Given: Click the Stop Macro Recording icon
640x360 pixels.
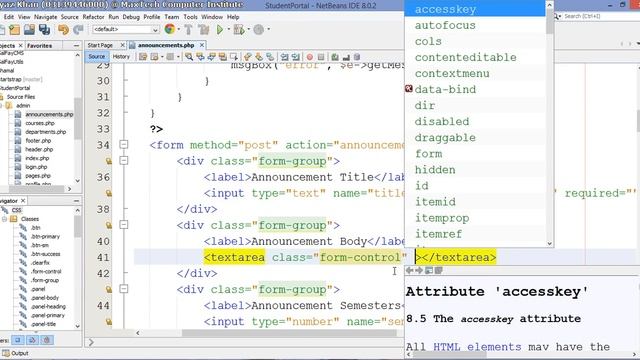Looking at the screenshot, I should coord(321,57).
